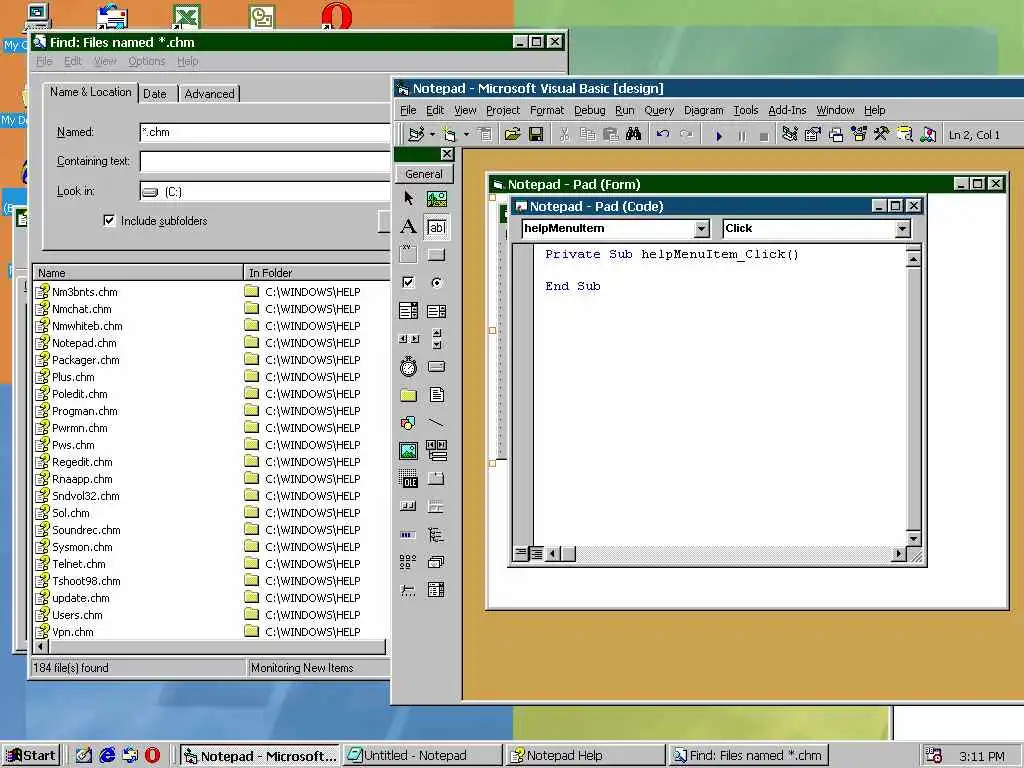Expand the helpMenuItem object dropdown
Image resolution: width=1024 pixels, height=768 pixels.
(x=702, y=229)
